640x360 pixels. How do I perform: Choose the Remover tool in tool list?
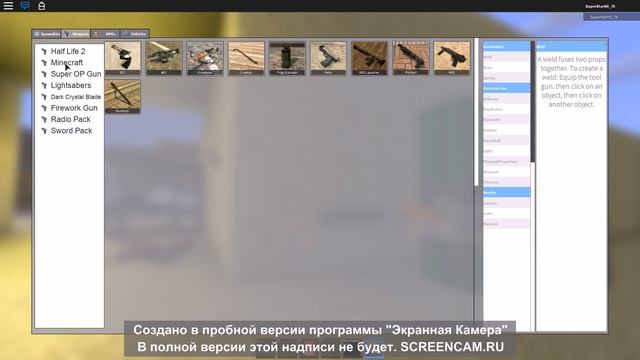[x=506, y=171]
